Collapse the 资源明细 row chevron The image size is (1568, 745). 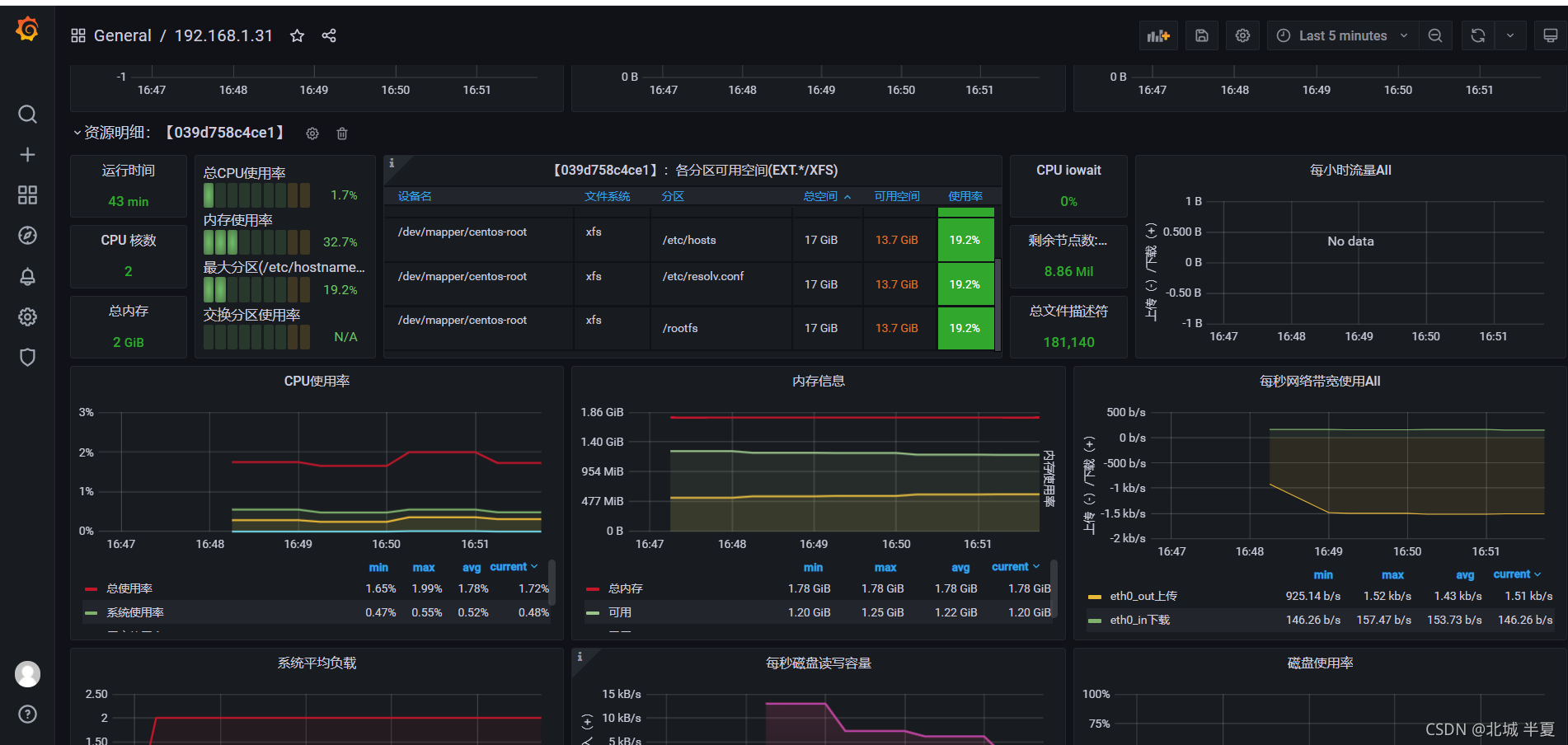click(x=77, y=133)
